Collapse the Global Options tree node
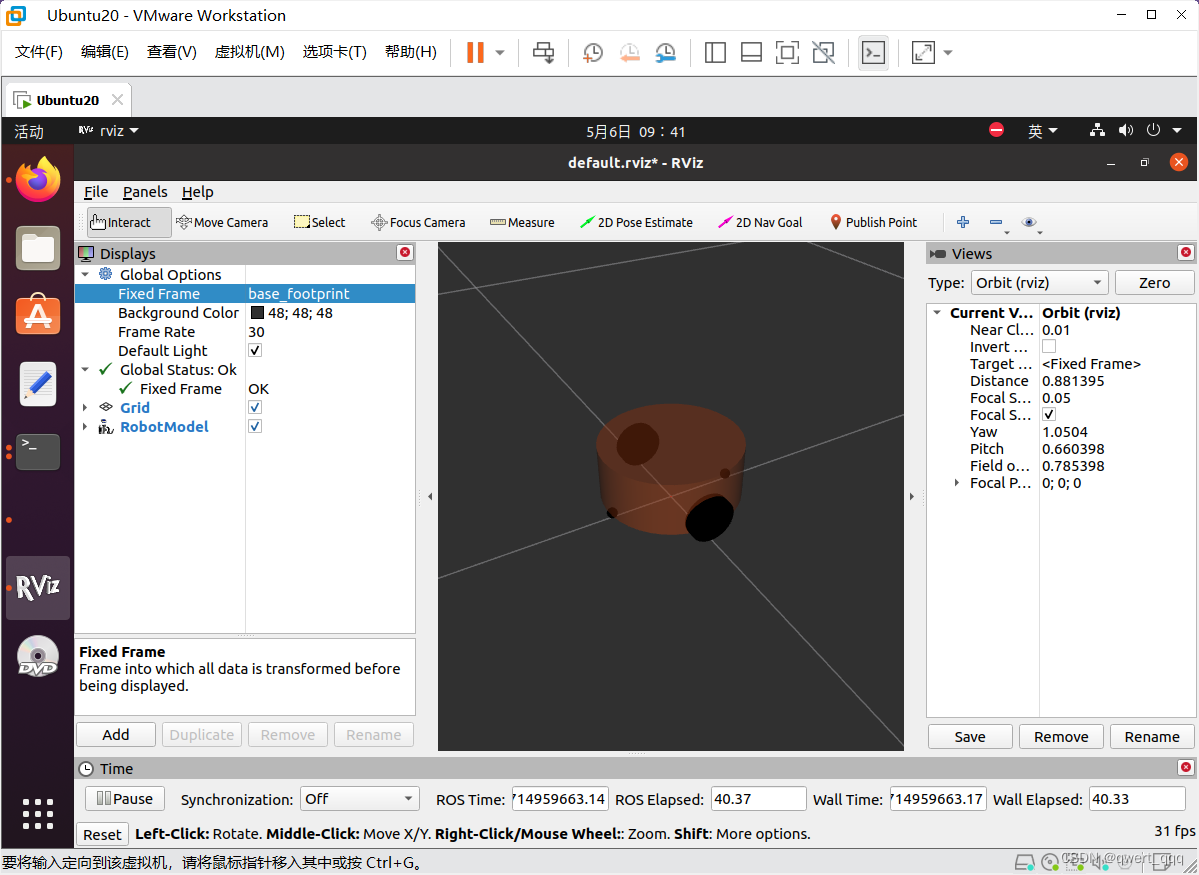 tap(85, 275)
